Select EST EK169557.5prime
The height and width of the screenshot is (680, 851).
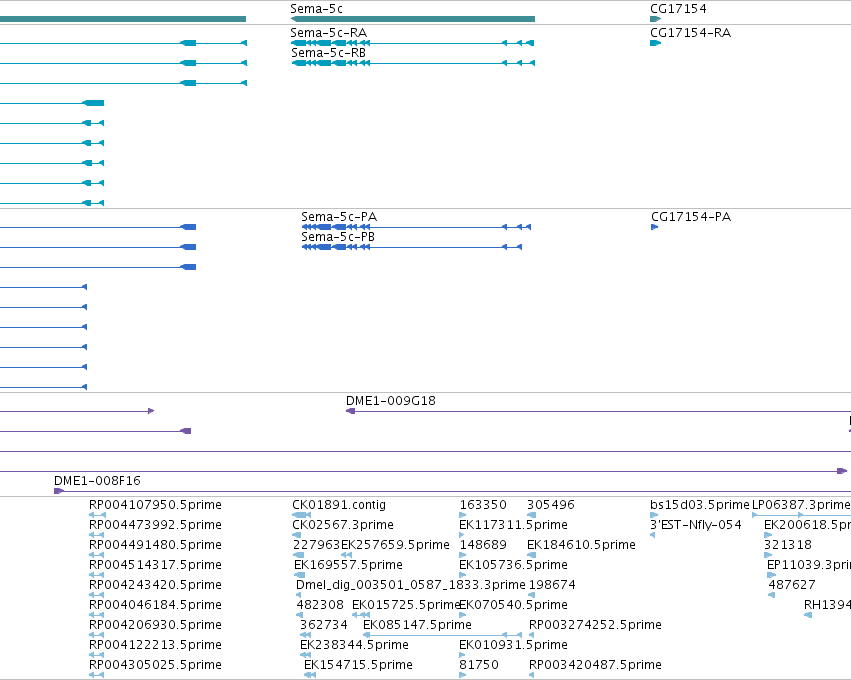click(x=348, y=564)
